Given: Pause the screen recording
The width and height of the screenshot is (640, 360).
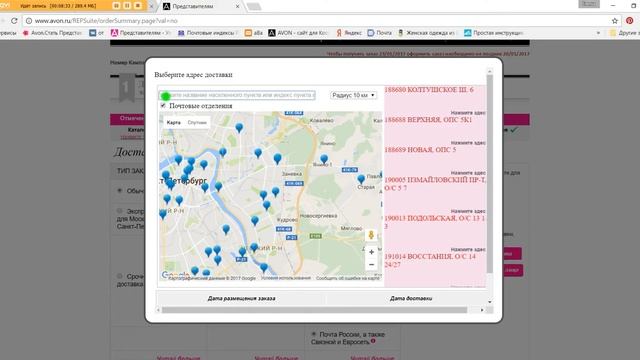Looking at the screenshot, I should tap(127, 6).
